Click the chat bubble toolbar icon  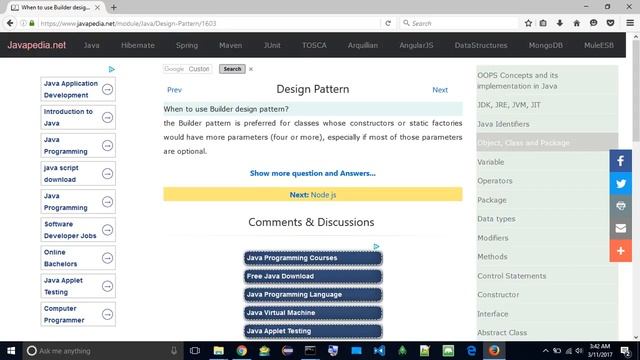click(x=593, y=23)
